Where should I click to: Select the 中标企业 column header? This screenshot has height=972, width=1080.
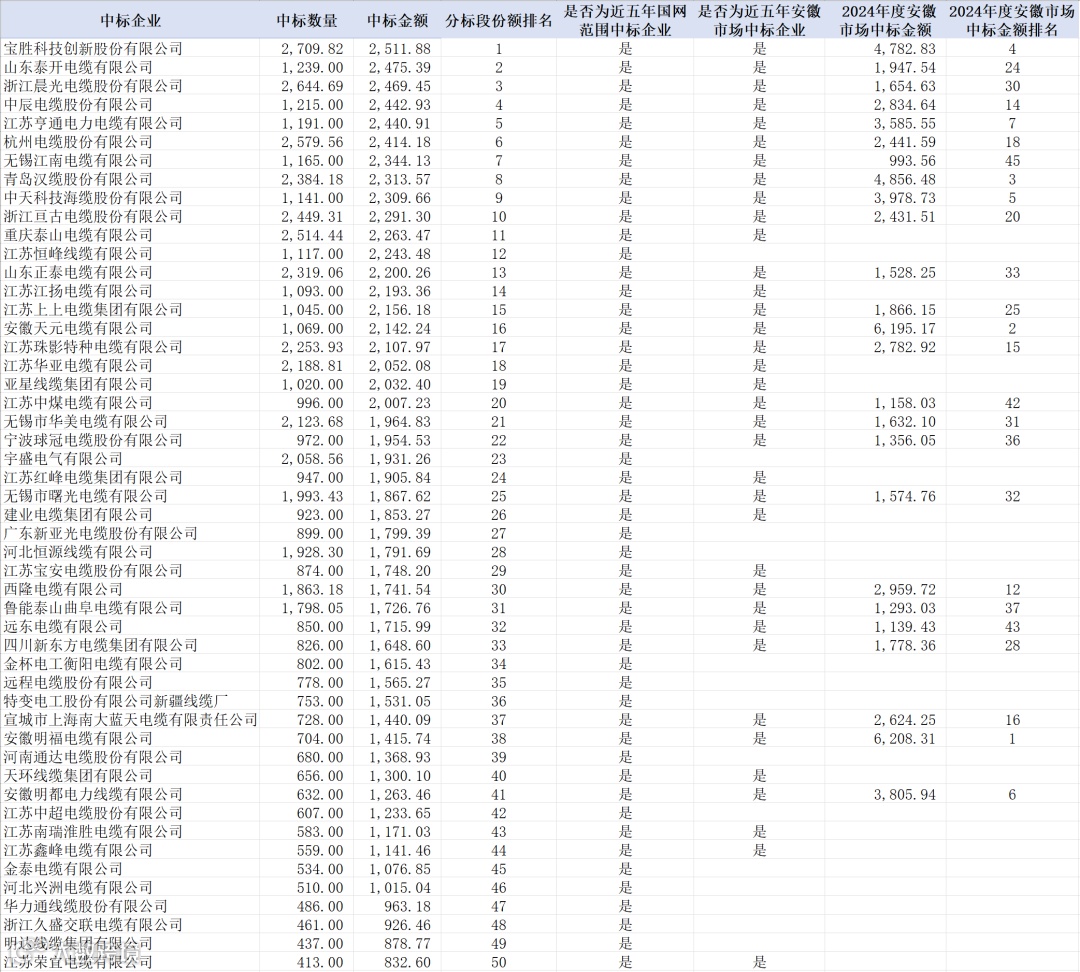pos(130,21)
